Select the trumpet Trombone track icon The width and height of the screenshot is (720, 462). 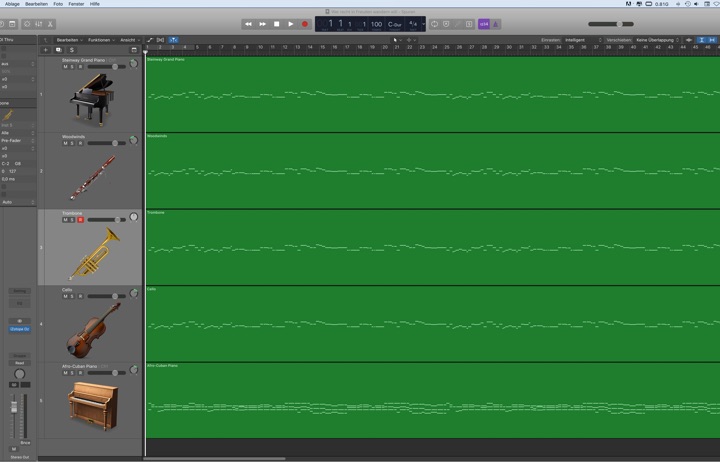coord(94,253)
